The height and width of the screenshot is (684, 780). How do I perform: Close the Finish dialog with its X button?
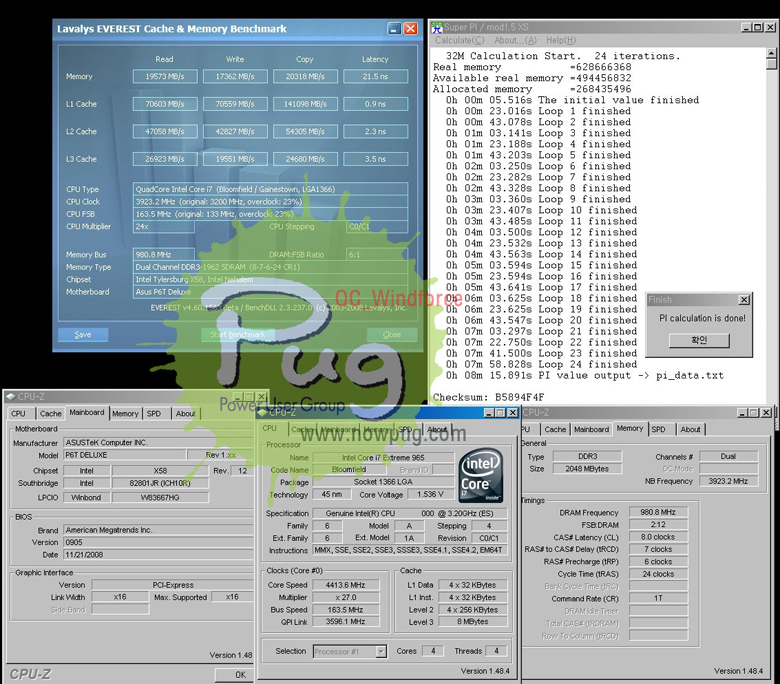[744, 299]
